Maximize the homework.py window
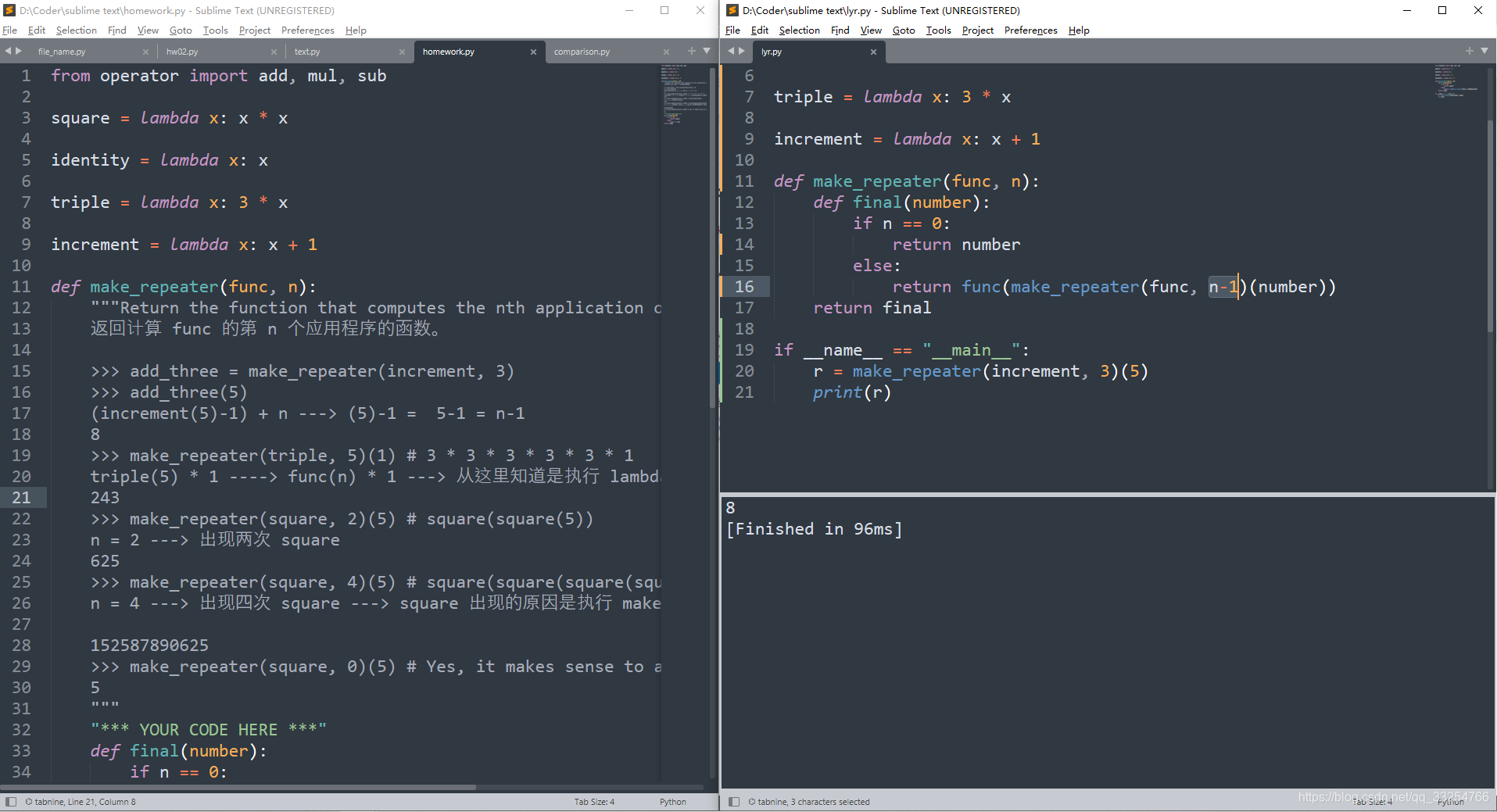Image resolution: width=1497 pixels, height=812 pixels. pyautogui.click(x=664, y=10)
